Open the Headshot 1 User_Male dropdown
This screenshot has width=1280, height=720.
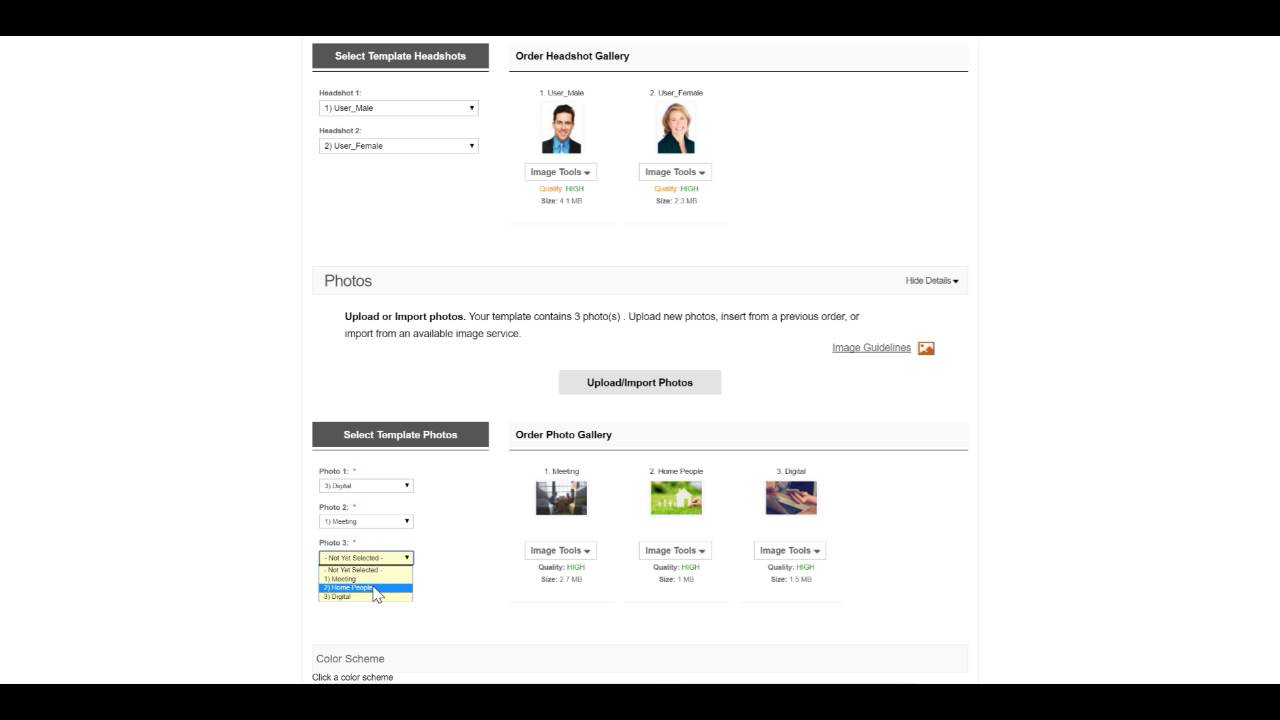coord(399,108)
